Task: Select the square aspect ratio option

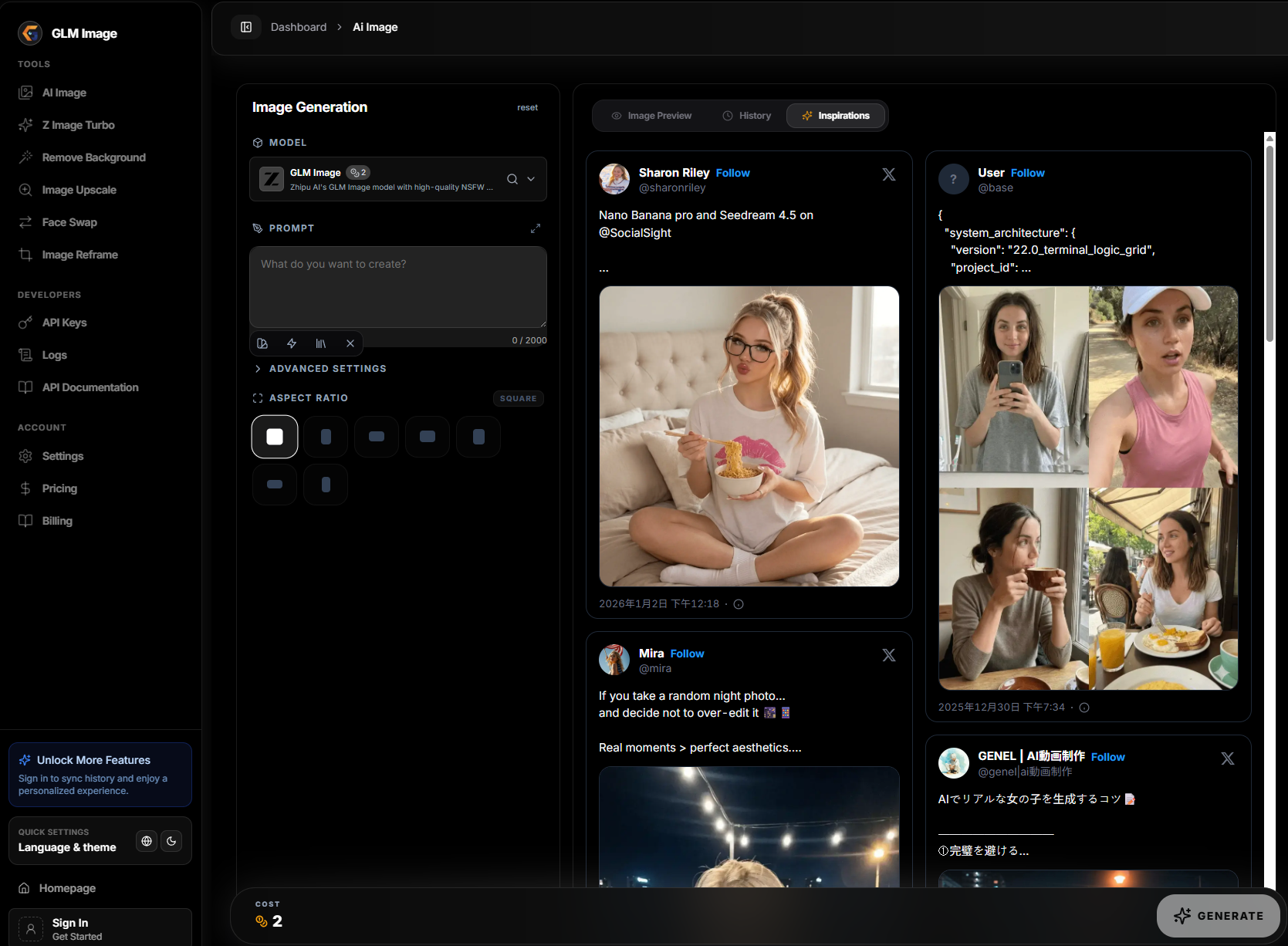Action: click(x=275, y=437)
